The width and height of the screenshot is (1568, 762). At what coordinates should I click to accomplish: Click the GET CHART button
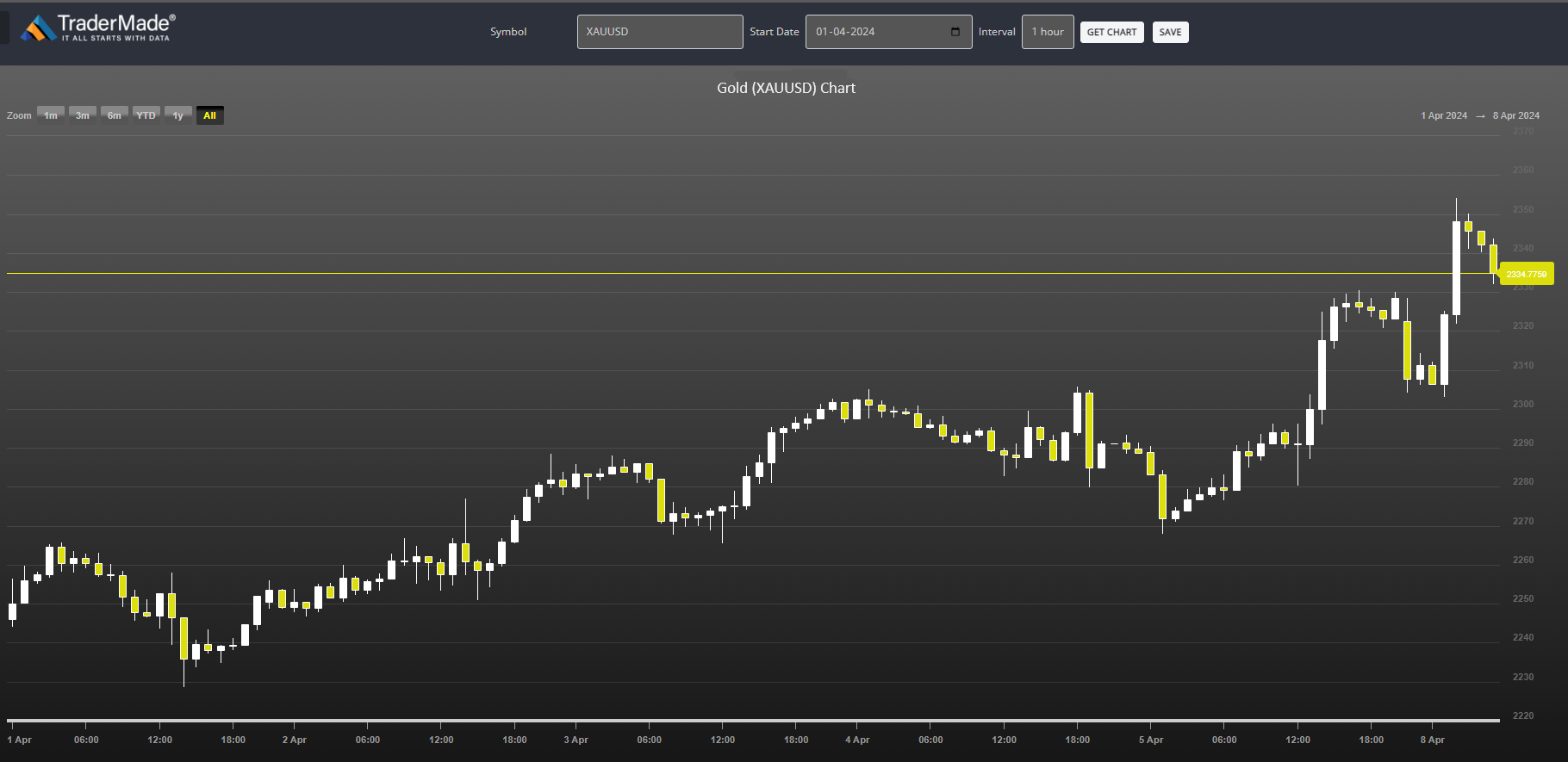(x=1111, y=32)
